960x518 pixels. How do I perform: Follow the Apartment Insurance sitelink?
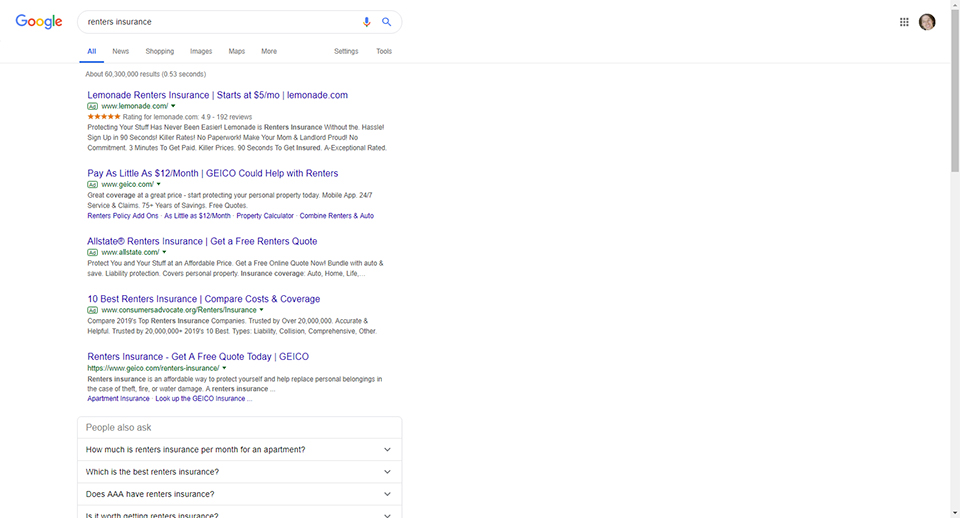118,399
